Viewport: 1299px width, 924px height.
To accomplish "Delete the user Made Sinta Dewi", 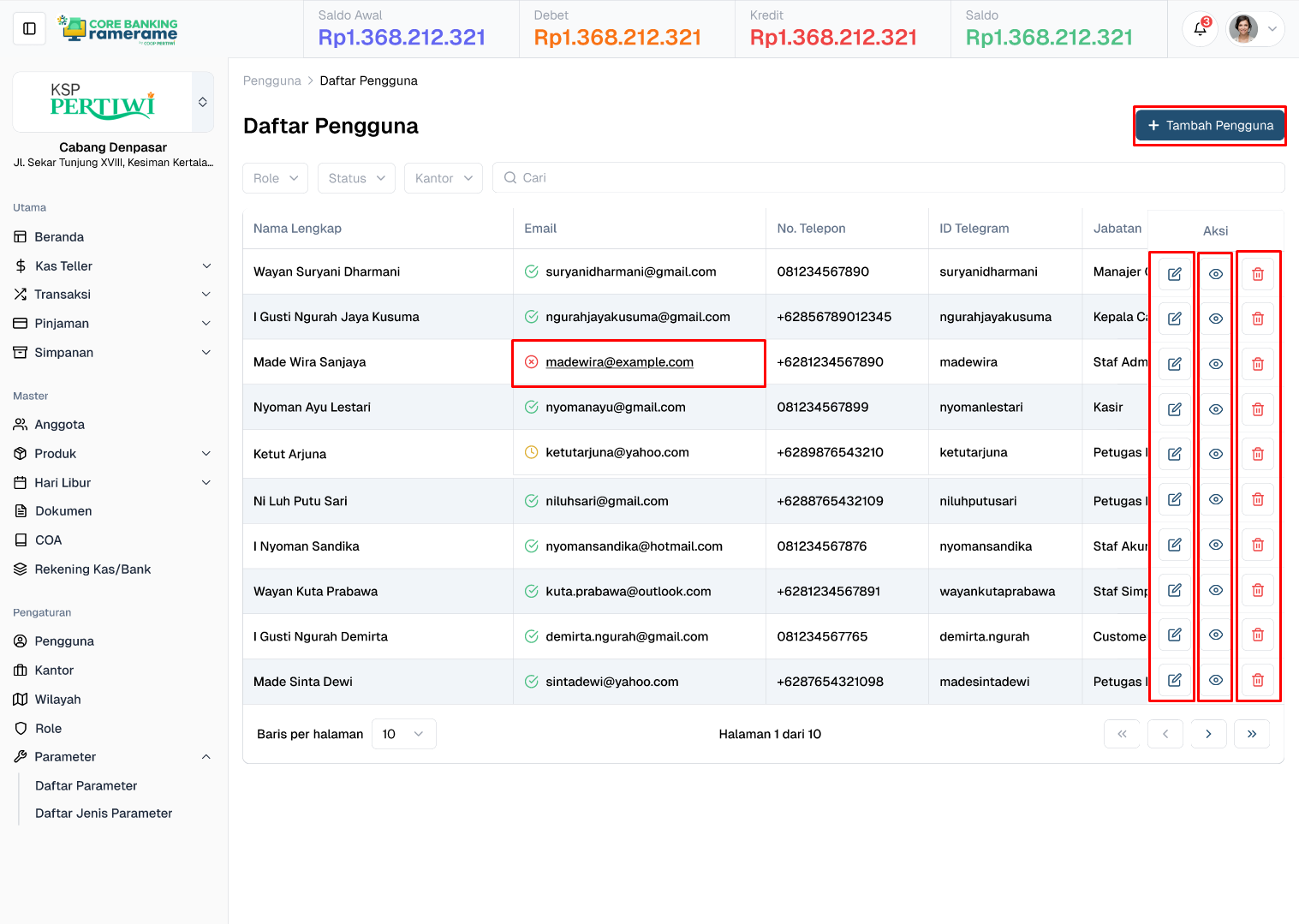I will (x=1257, y=679).
